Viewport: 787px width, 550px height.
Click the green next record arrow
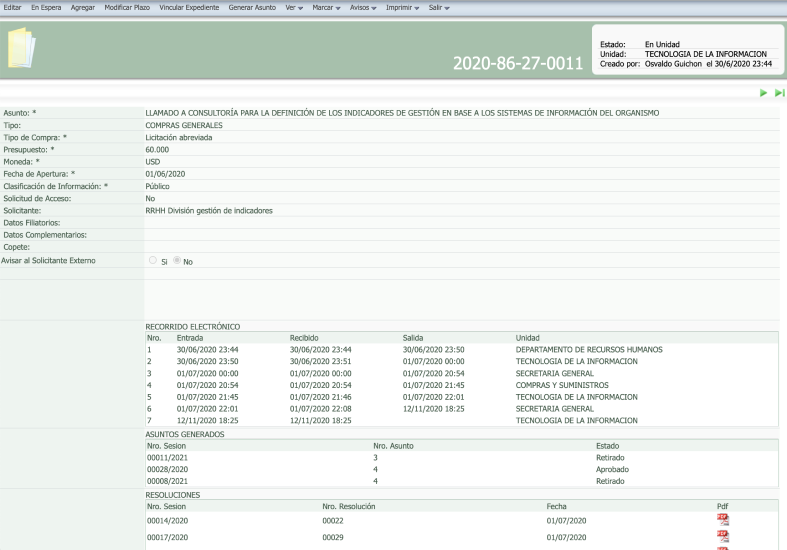[763, 93]
